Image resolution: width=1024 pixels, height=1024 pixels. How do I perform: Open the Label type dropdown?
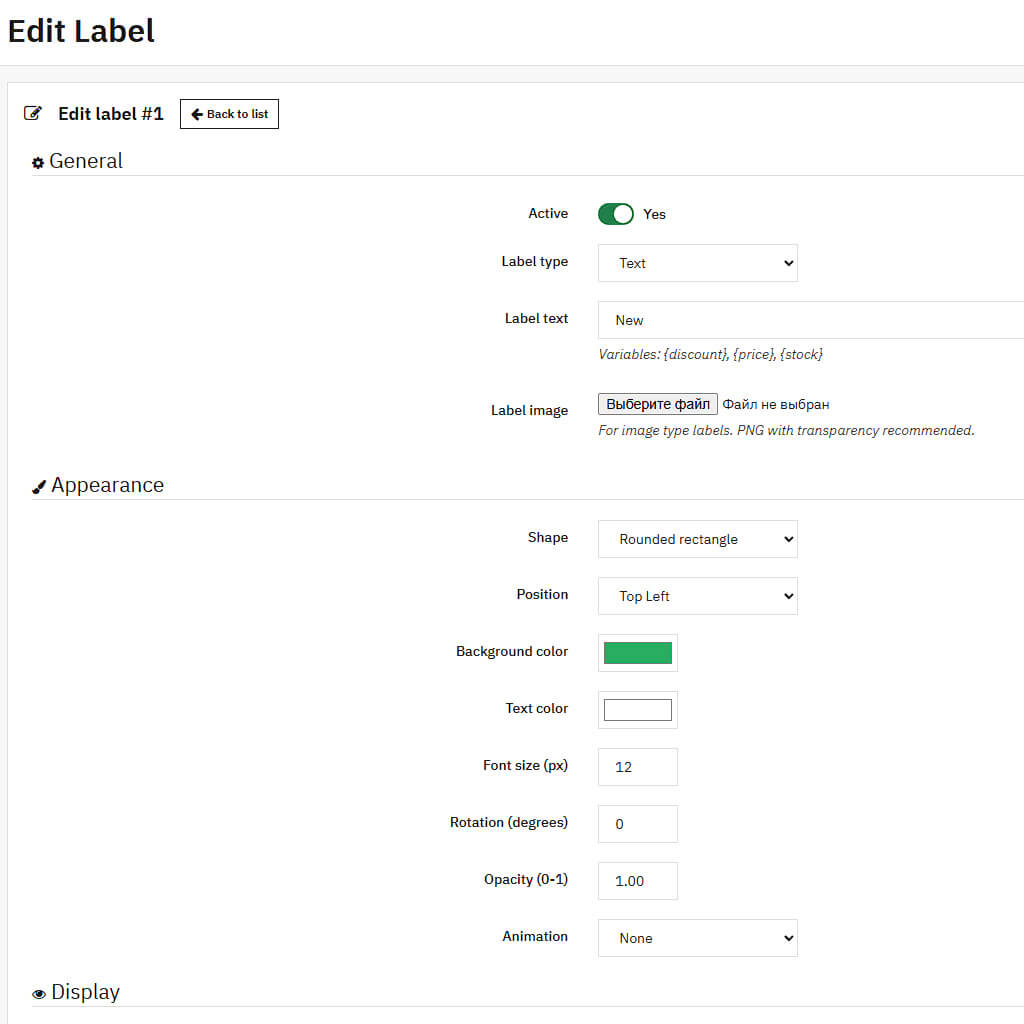click(697, 263)
